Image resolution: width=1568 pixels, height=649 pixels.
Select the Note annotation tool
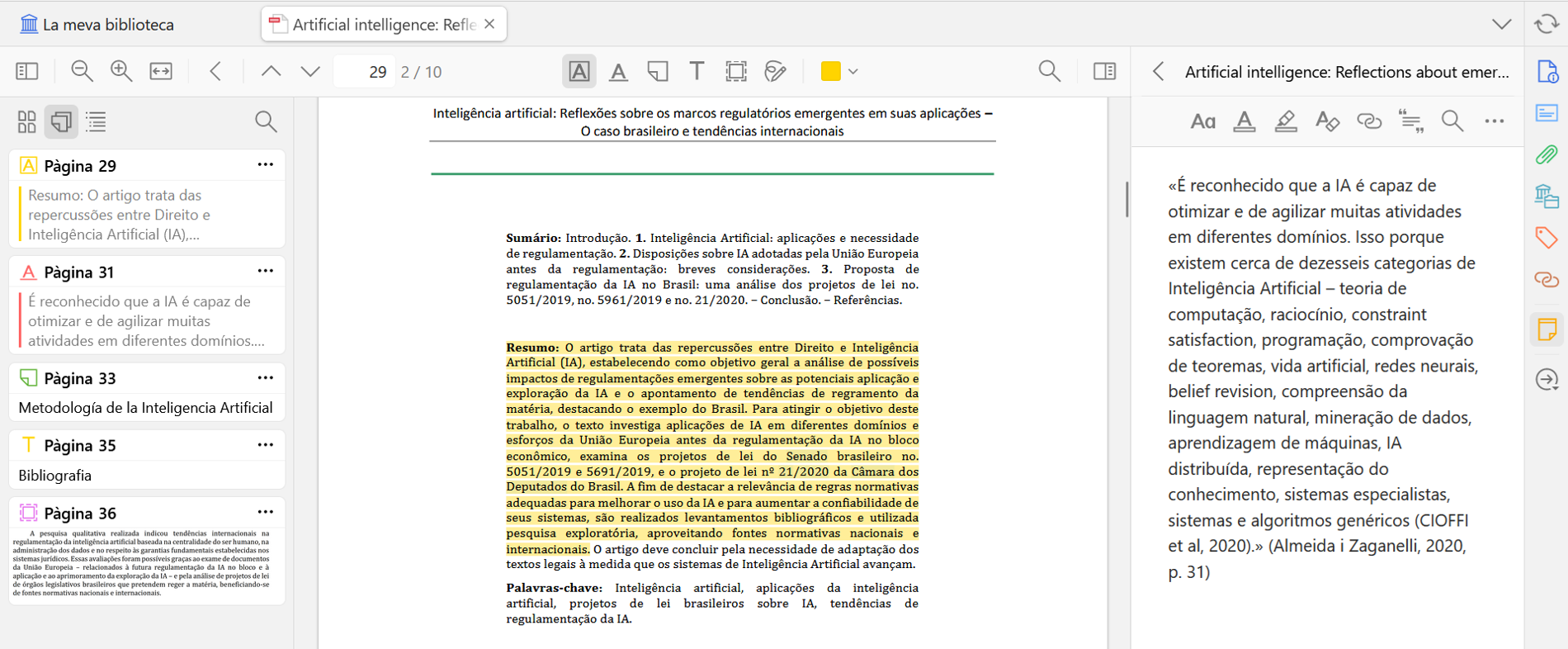tap(658, 71)
